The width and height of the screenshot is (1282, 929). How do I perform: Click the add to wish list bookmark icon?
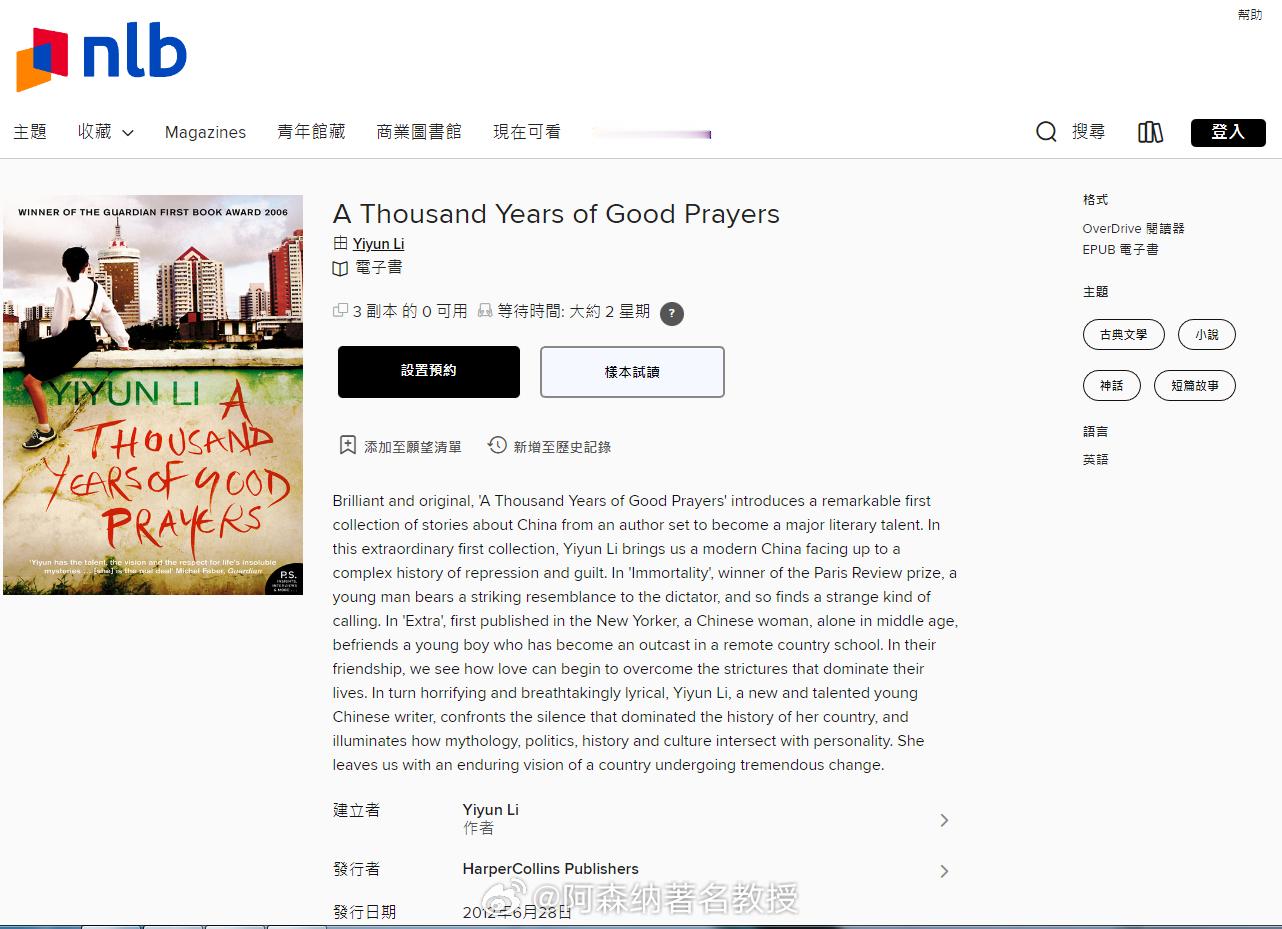(x=347, y=446)
